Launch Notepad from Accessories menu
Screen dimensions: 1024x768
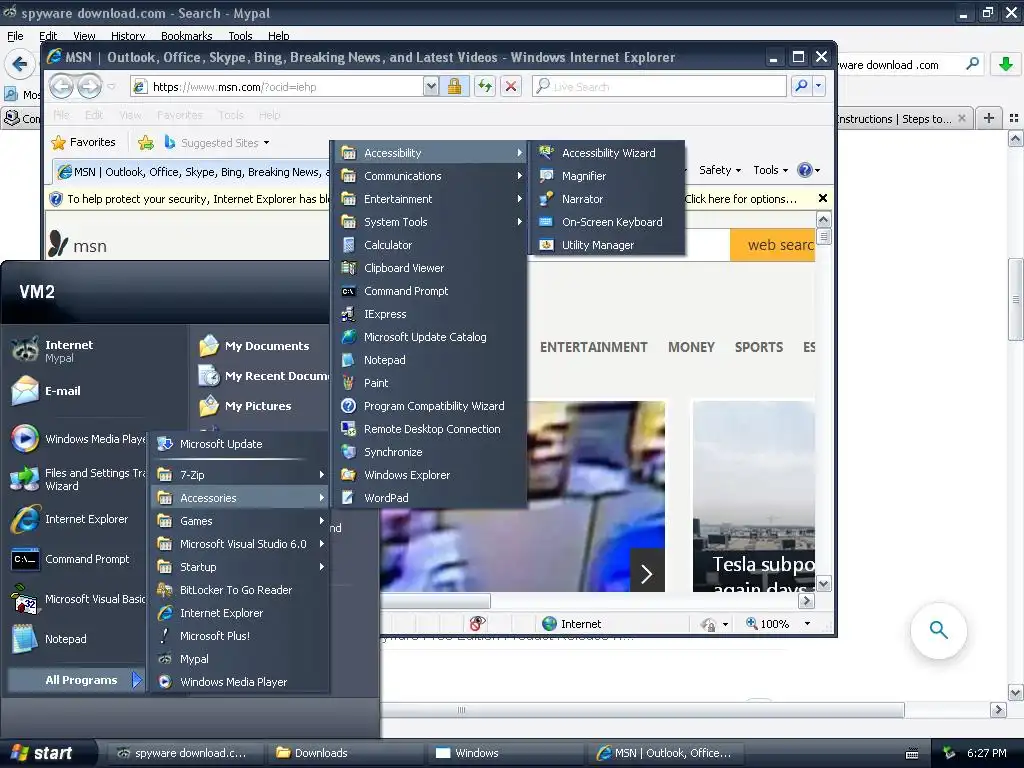[x=430, y=360]
